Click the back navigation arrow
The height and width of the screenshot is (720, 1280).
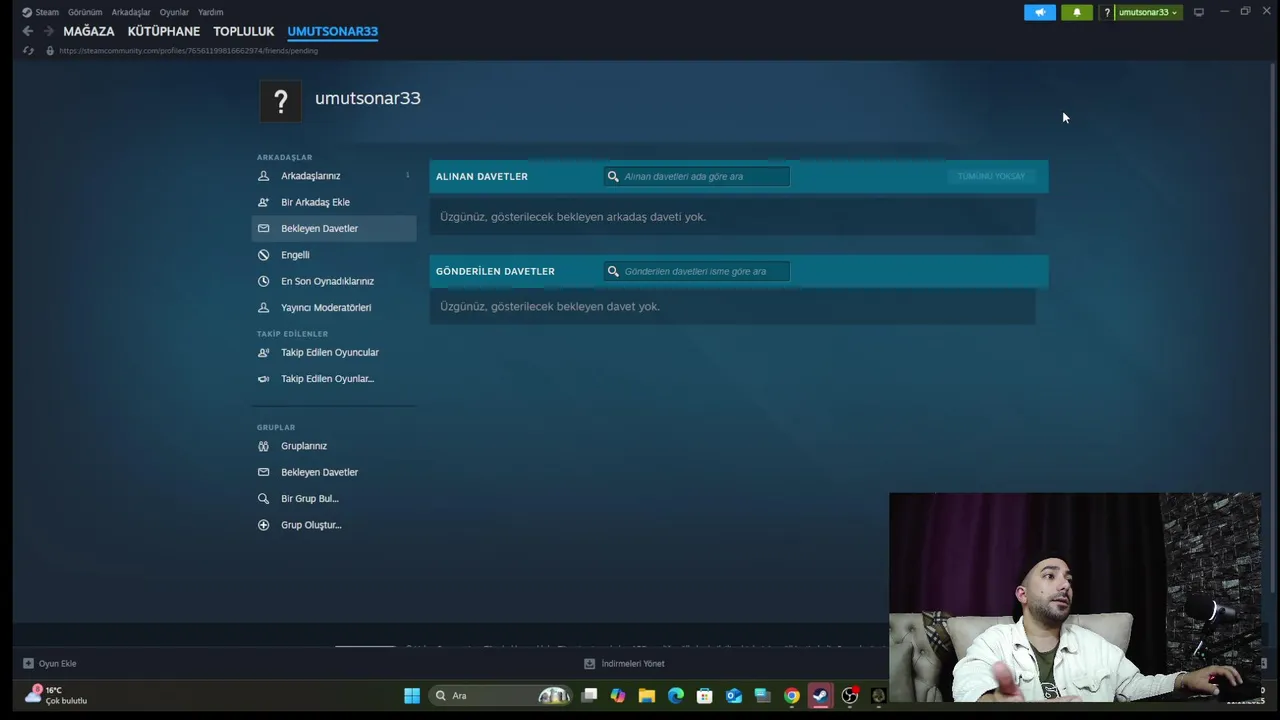tap(28, 31)
